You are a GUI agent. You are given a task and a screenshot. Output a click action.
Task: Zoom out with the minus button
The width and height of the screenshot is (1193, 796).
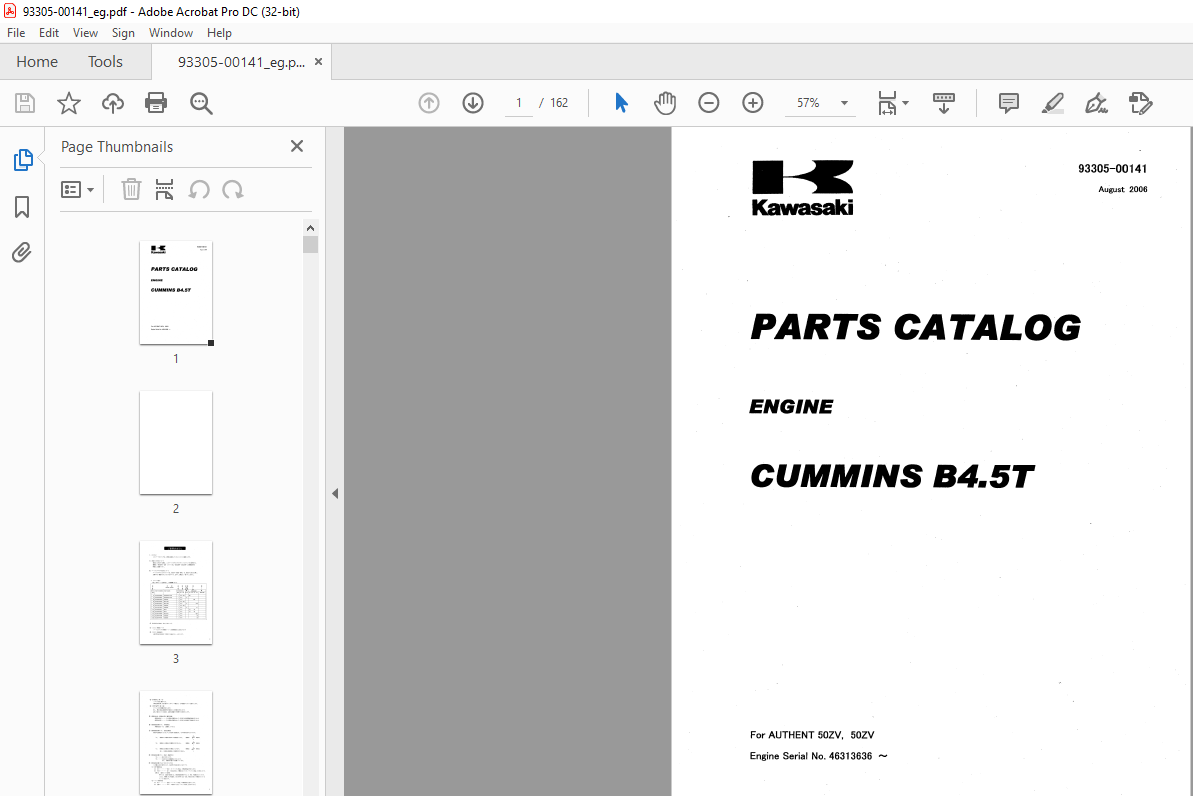(x=708, y=103)
